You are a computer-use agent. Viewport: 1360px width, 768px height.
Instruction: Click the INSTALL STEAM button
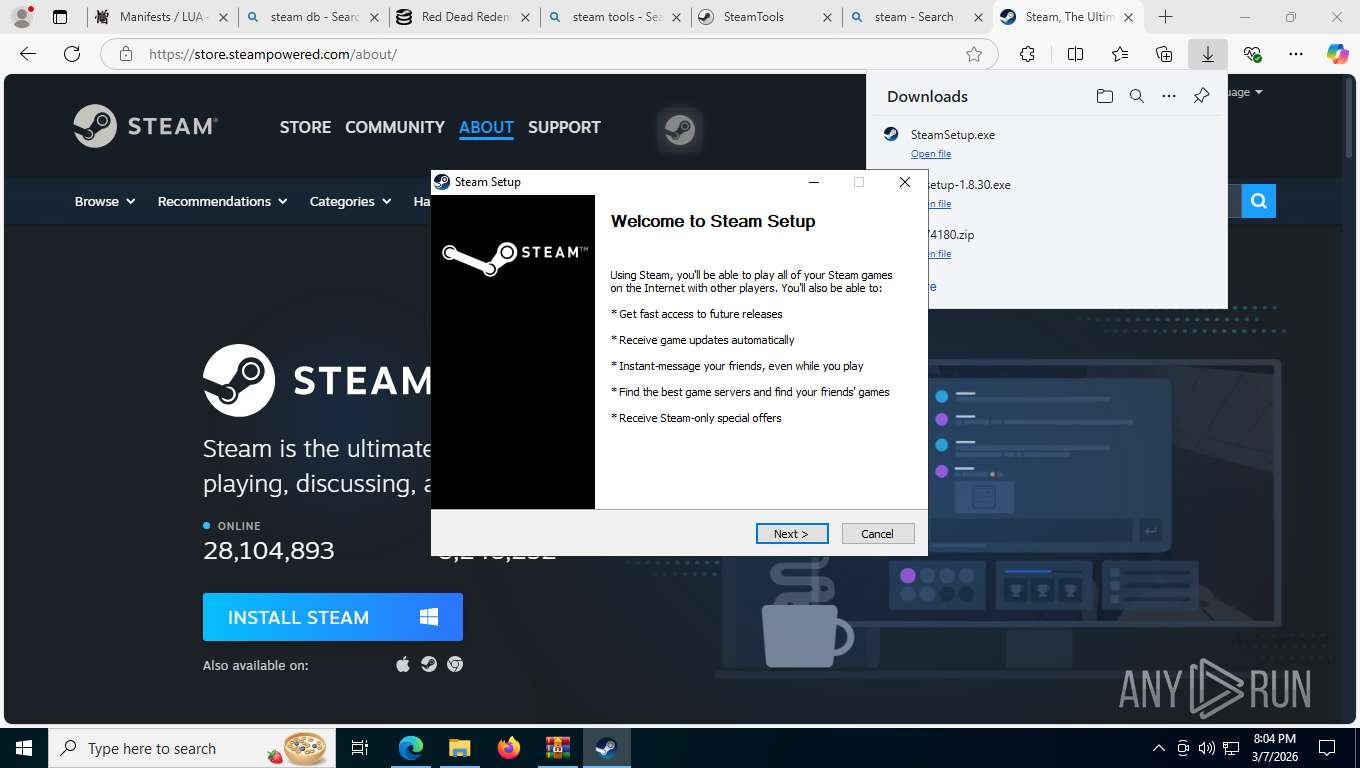point(333,617)
